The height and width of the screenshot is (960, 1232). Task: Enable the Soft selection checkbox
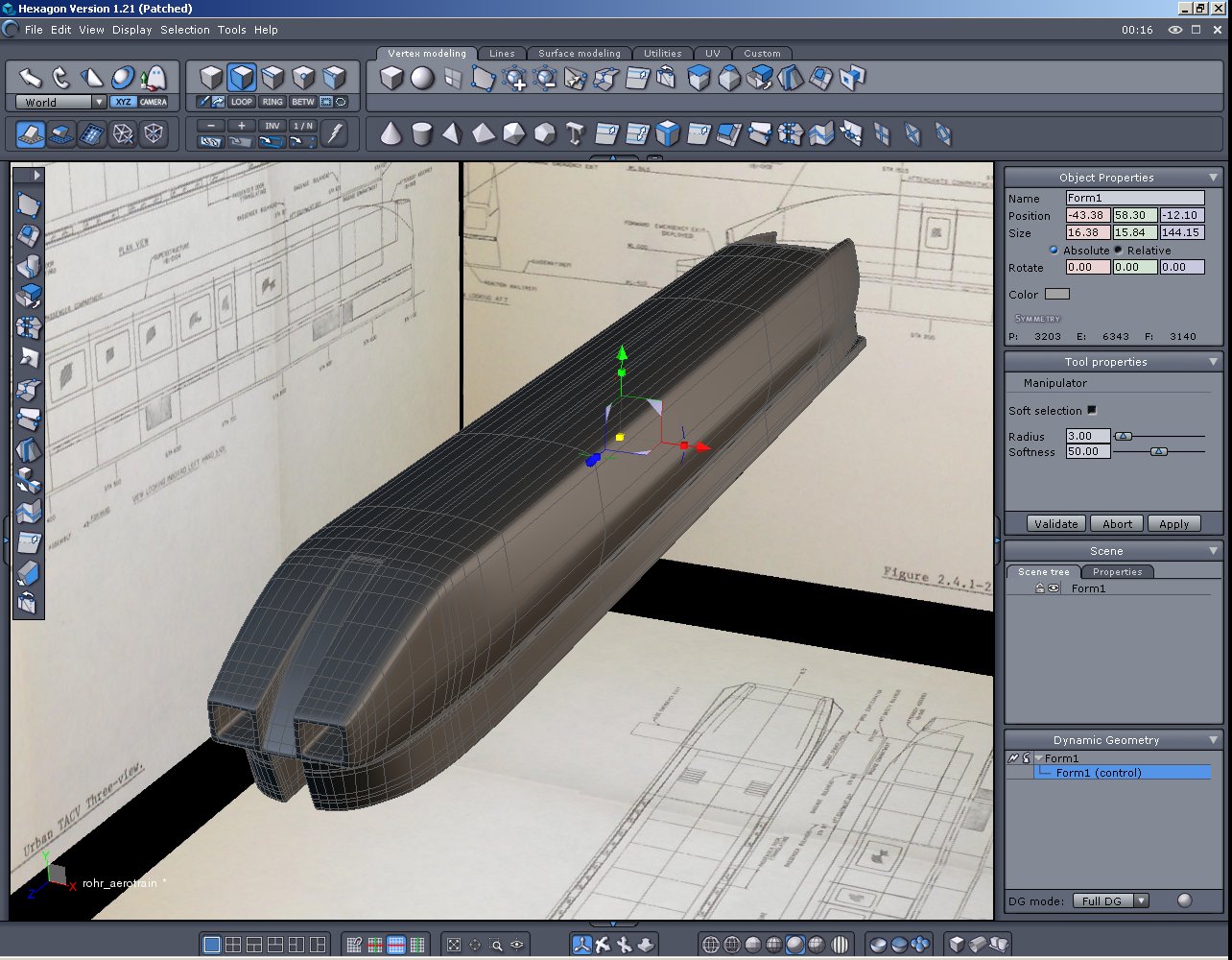click(1092, 410)
